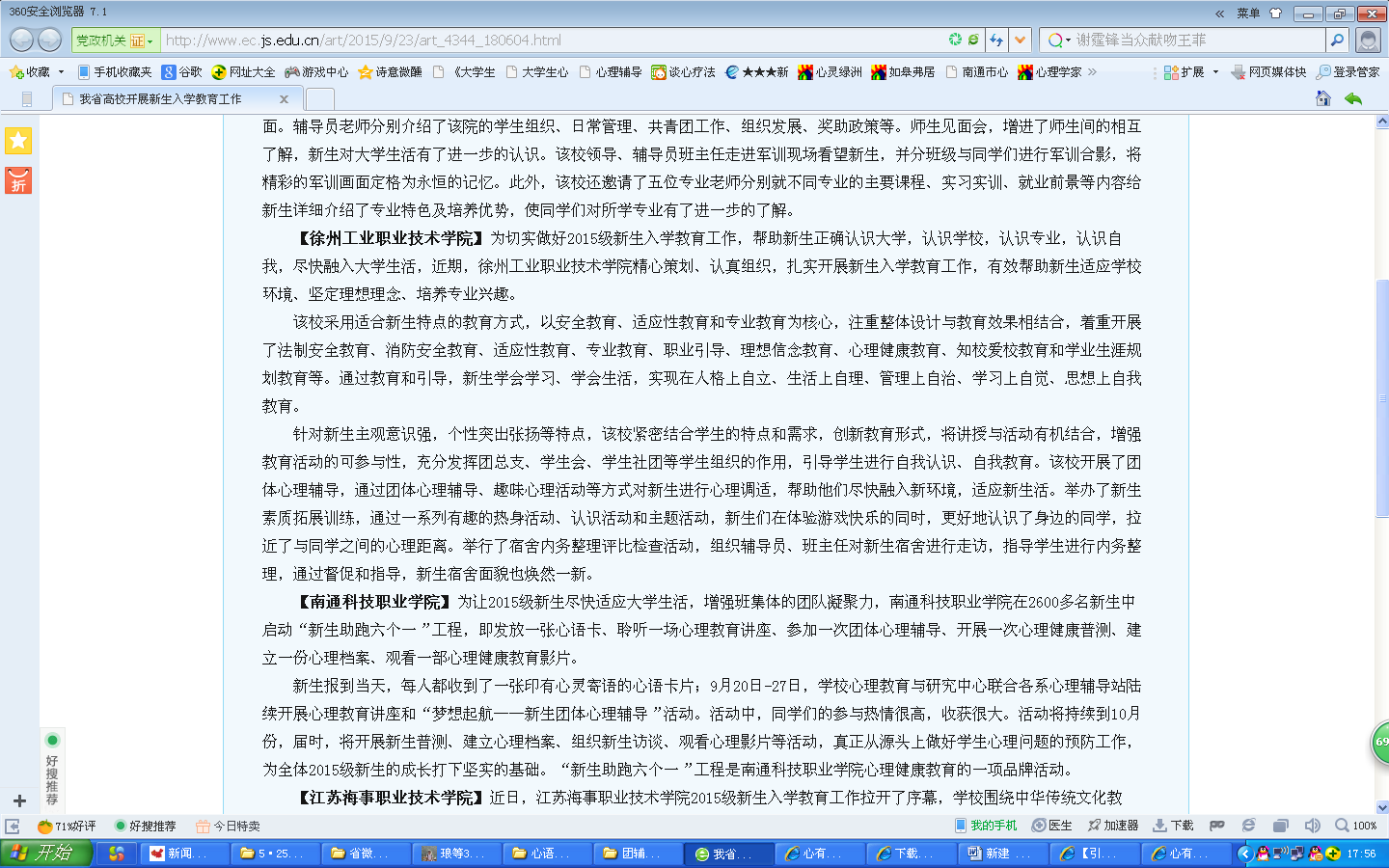
Task: Open the 菜单 menu
Action: tap(1248, 14)
